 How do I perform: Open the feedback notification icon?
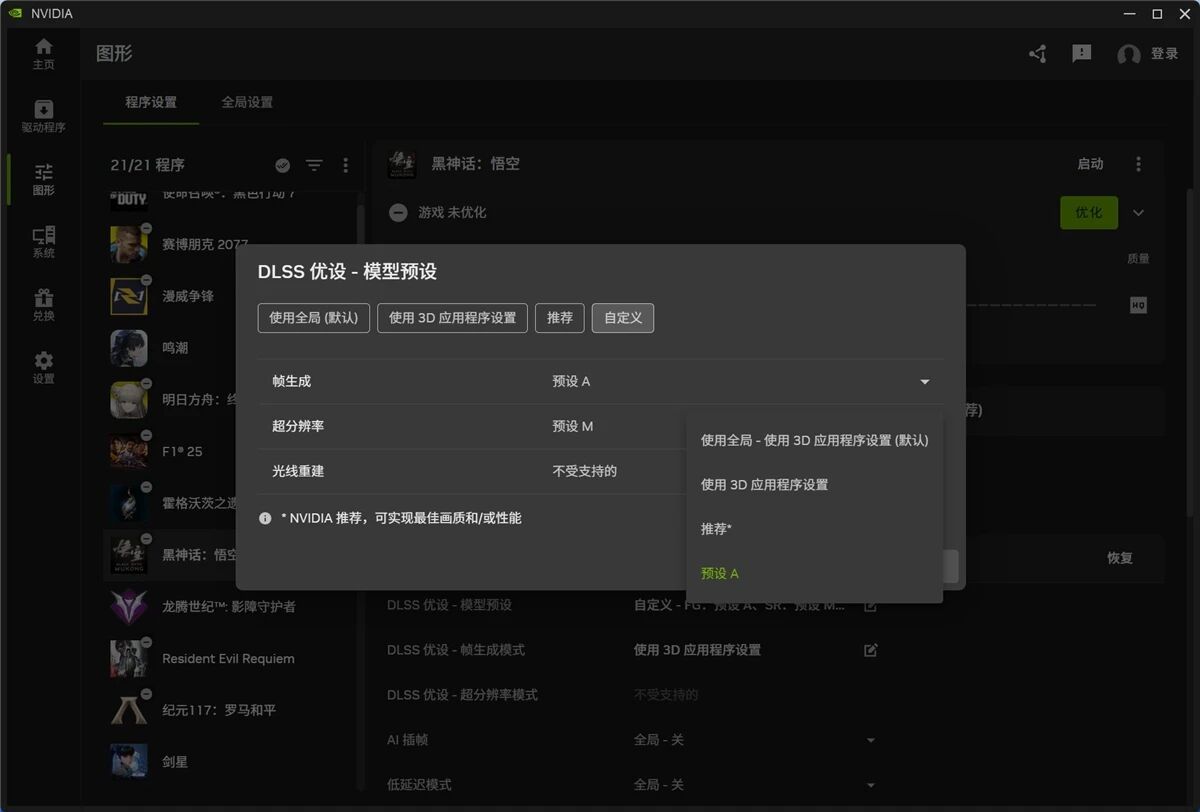pos(1081,54)
